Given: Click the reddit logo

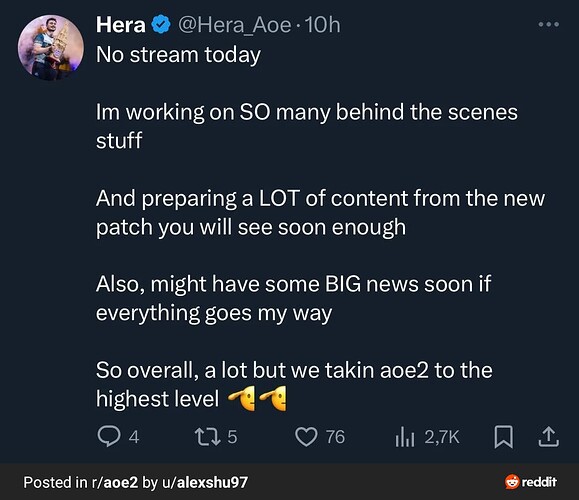Looking at the screenshot, I should pos(531,482).
